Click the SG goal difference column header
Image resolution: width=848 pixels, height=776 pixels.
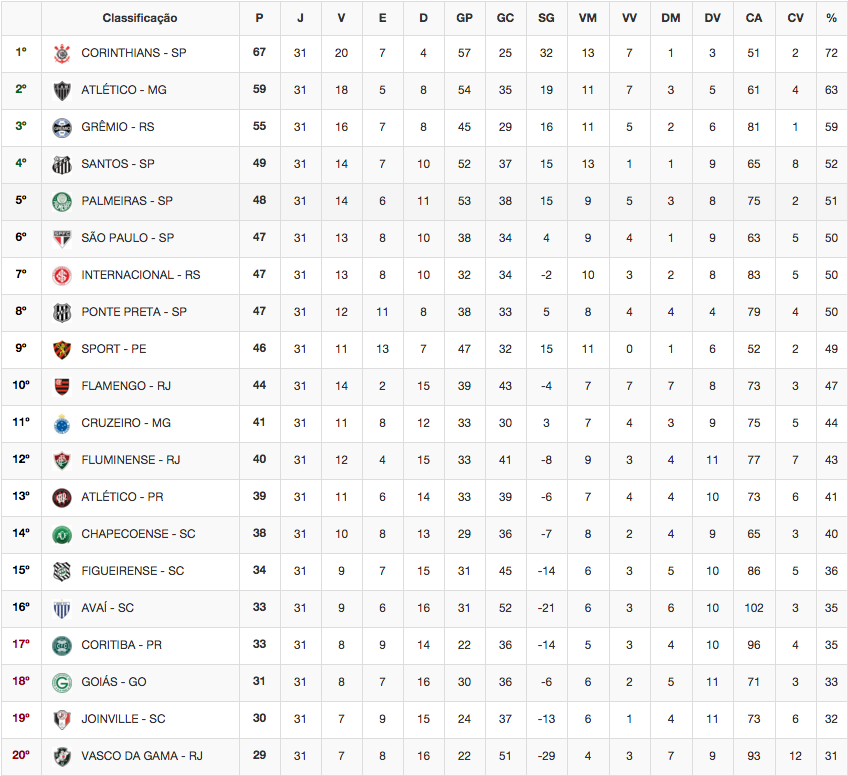pyautogui.click(x=546, y=18)
